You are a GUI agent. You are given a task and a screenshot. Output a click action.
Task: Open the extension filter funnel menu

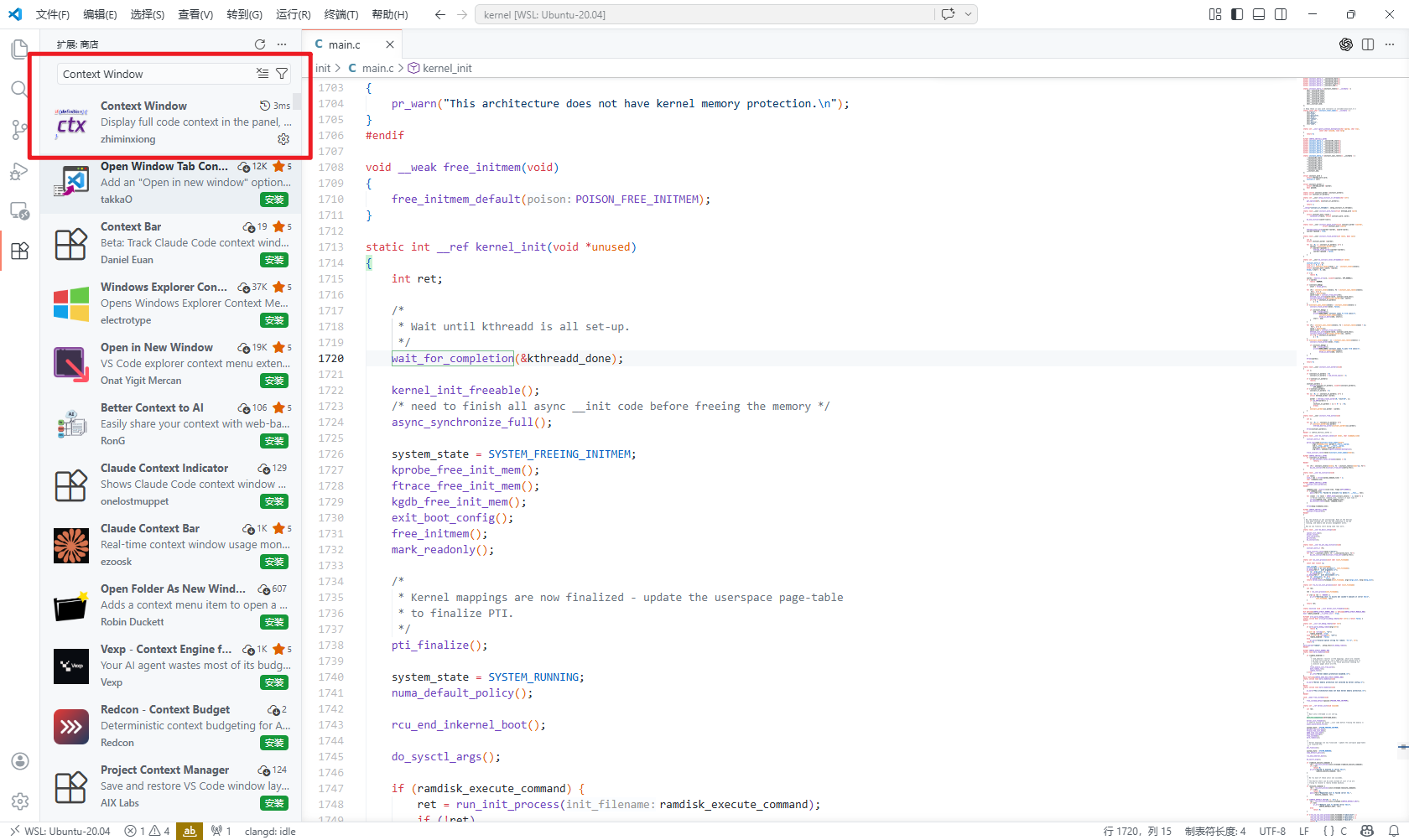(282, 74)
